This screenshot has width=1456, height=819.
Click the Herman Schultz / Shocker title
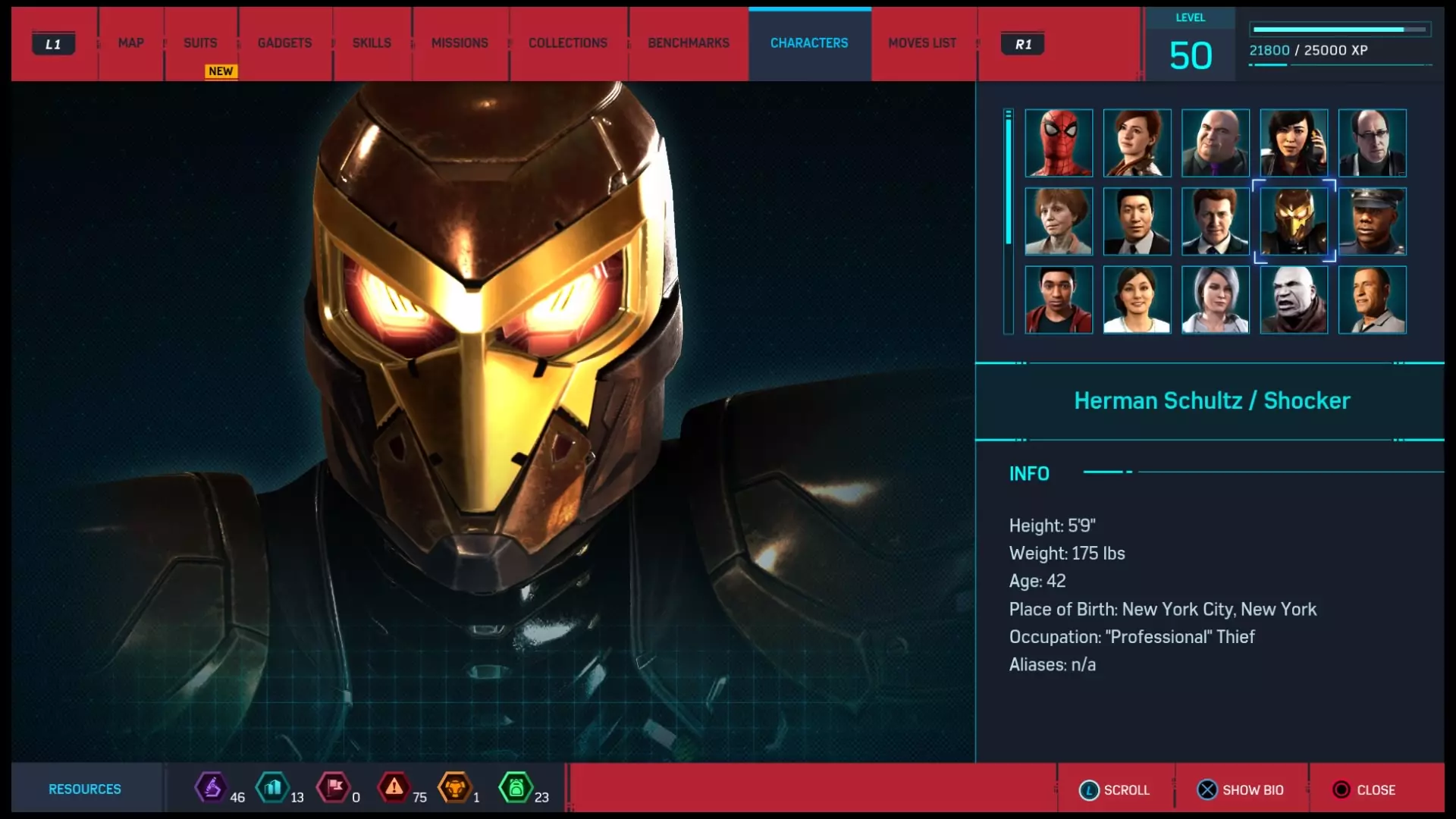(1212, 400)
